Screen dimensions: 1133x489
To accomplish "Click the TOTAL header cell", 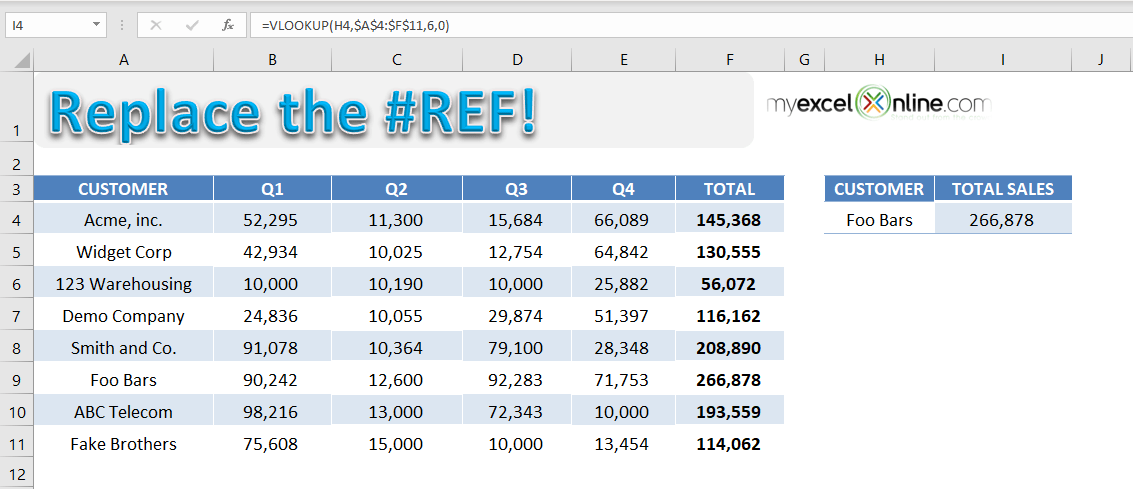I will pos(730,189).
